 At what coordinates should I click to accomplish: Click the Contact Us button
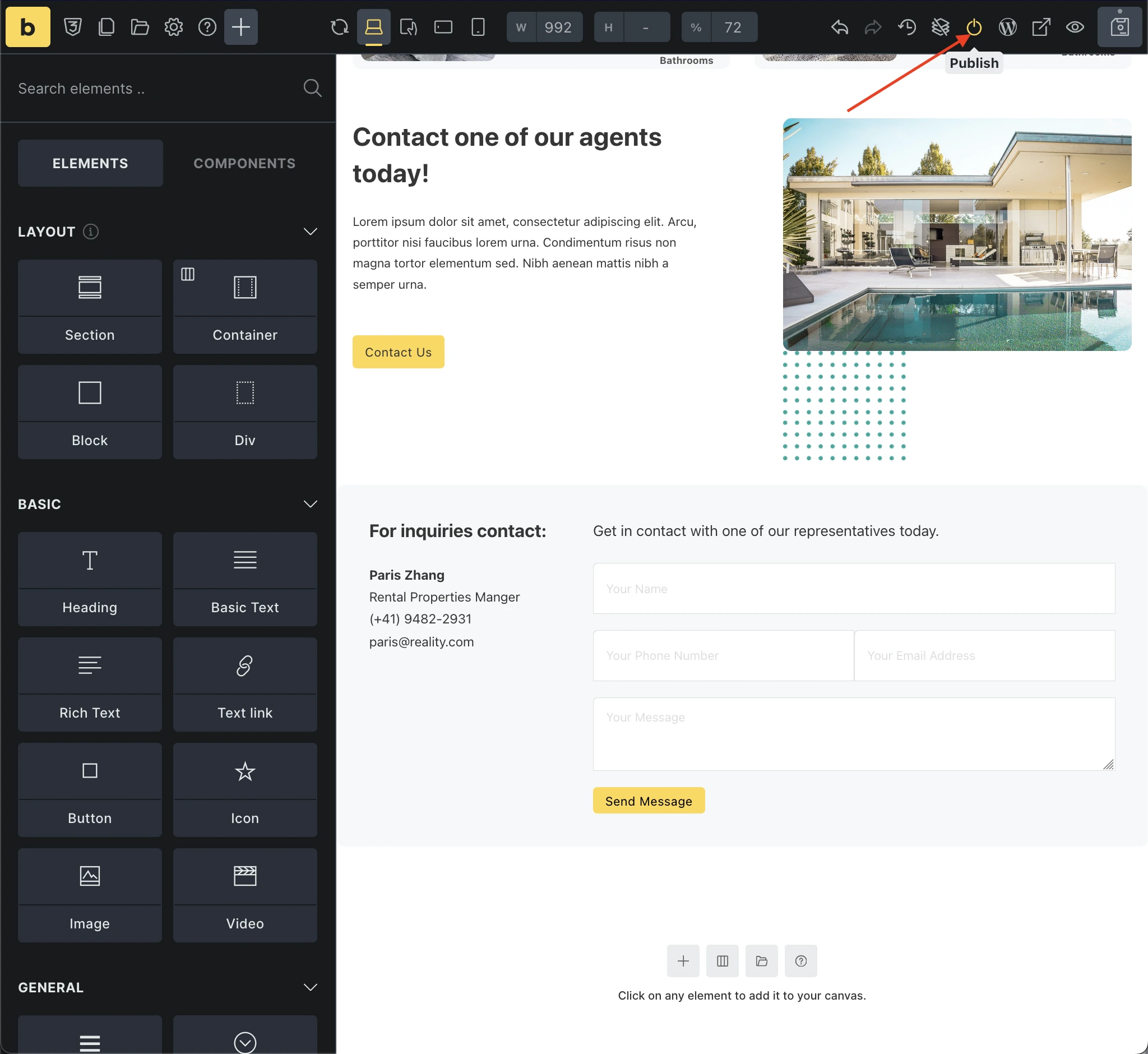(398, 352)
